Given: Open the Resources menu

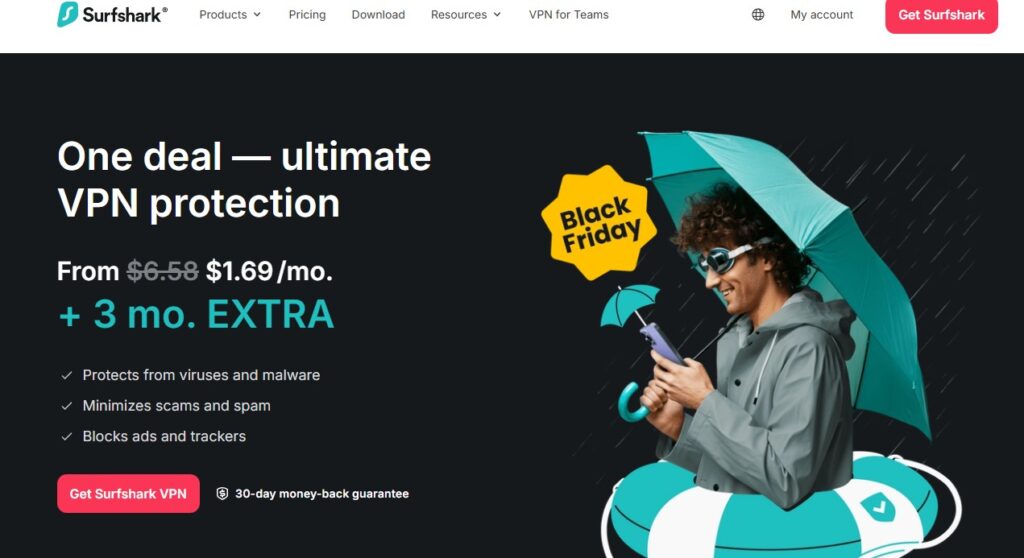Looking at the screenshot, I should [x=466, y=14].
